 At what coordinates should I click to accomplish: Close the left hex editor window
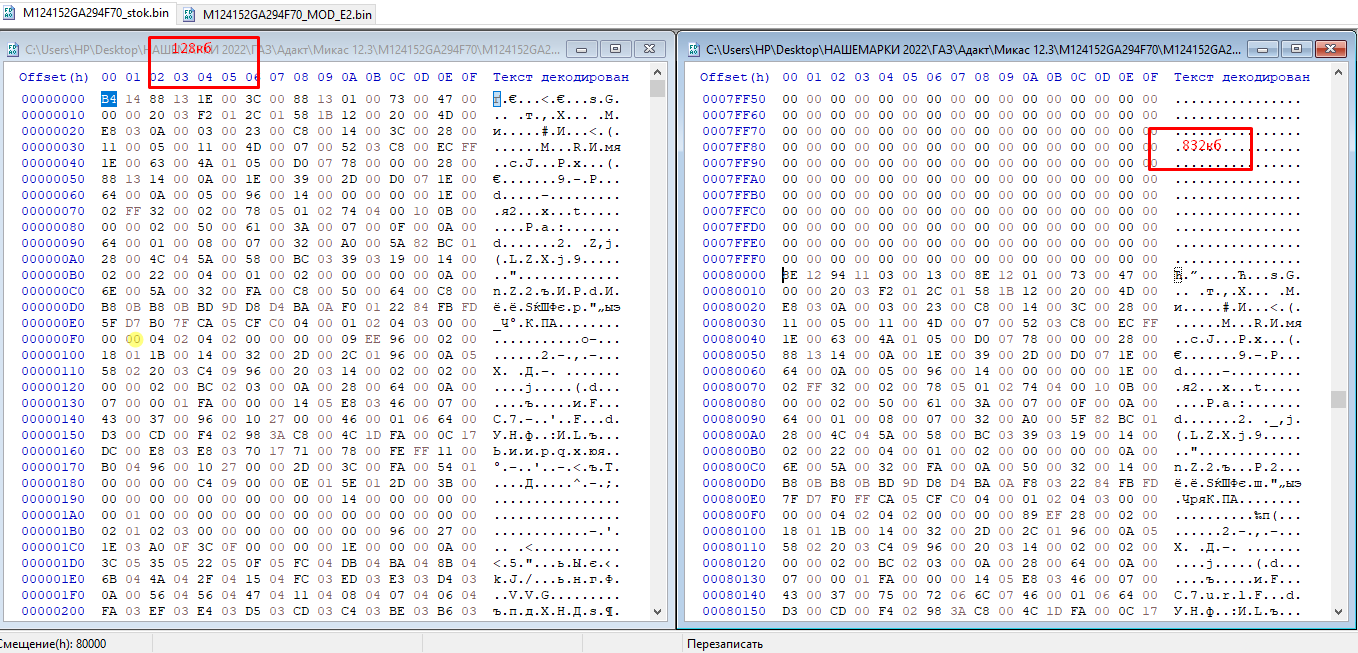pyautogui.click(x=648, y=48)
